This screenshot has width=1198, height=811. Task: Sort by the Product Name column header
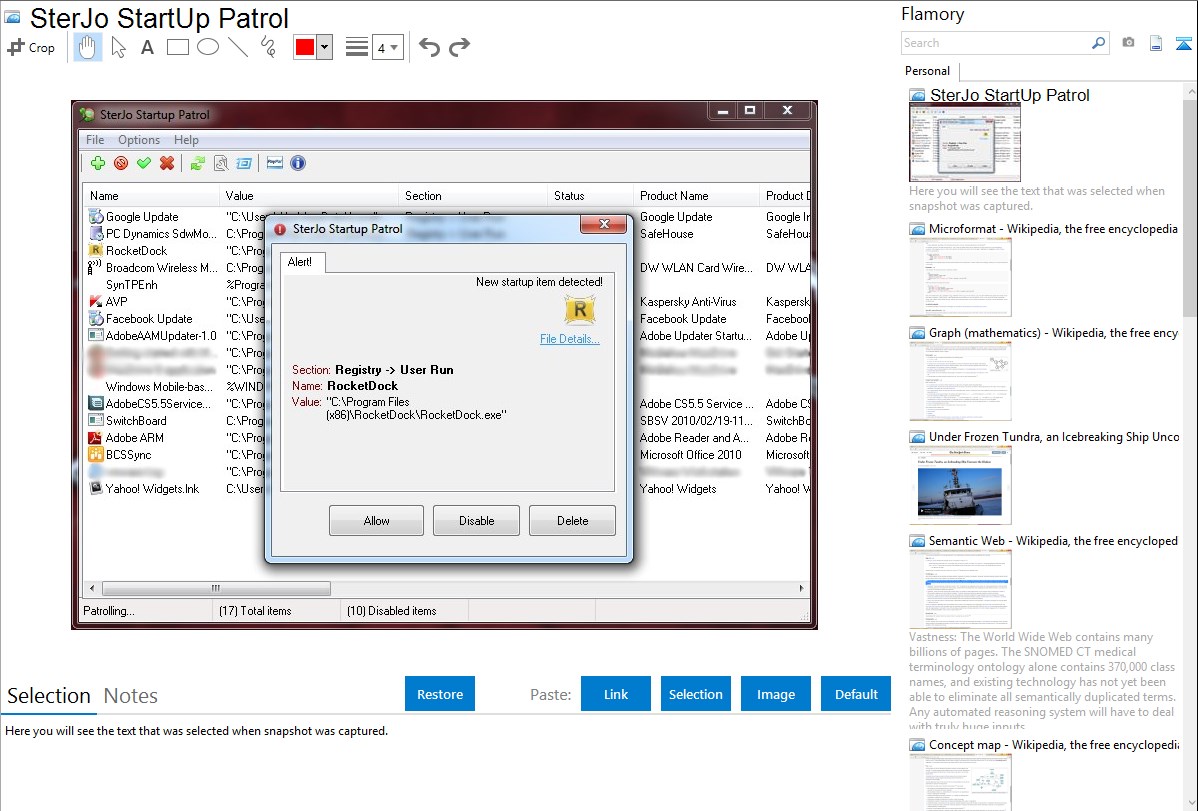click(696, 196)
